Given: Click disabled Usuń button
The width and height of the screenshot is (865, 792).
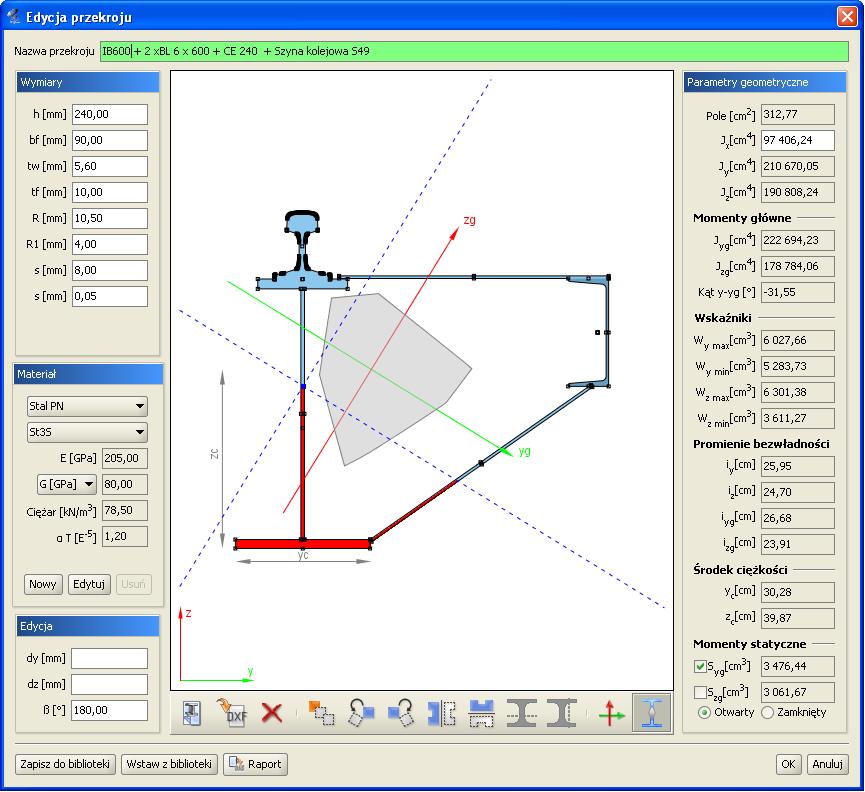Looking at the screenshot, I should 134,584.
